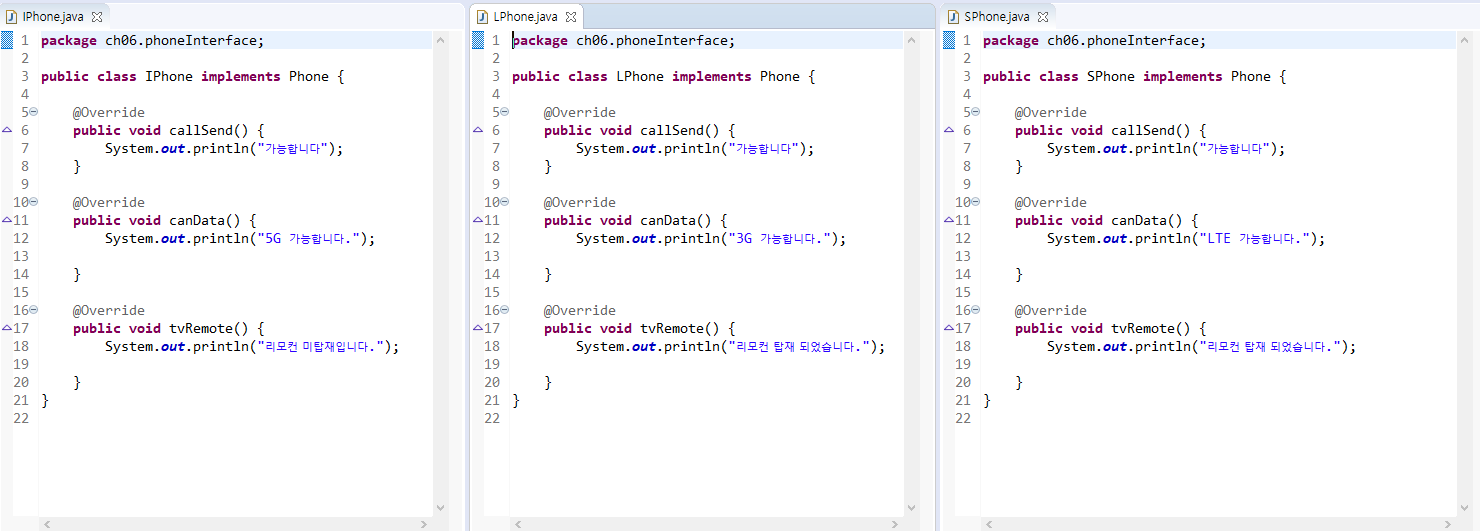Collapse canData method fold in IPhone.java
Image resolution: width=1480 pixels, height=531 pixels.
coord(33,202)
